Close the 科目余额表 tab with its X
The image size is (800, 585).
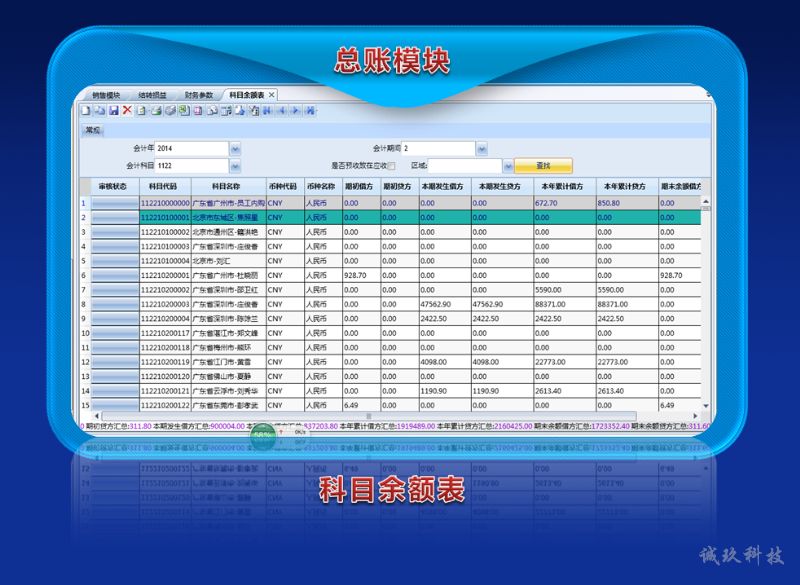[272, 95]
